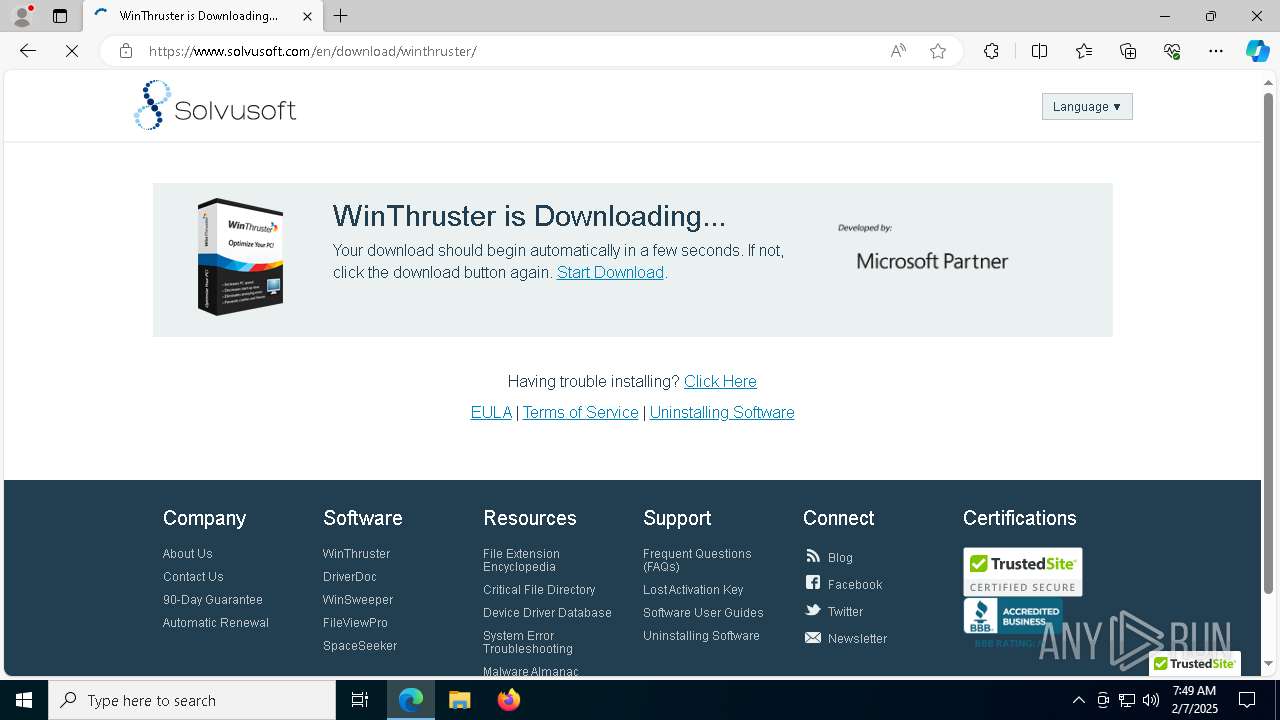Add this page to favorites star
1280x720 pixels.
click(x=938, y=51)
